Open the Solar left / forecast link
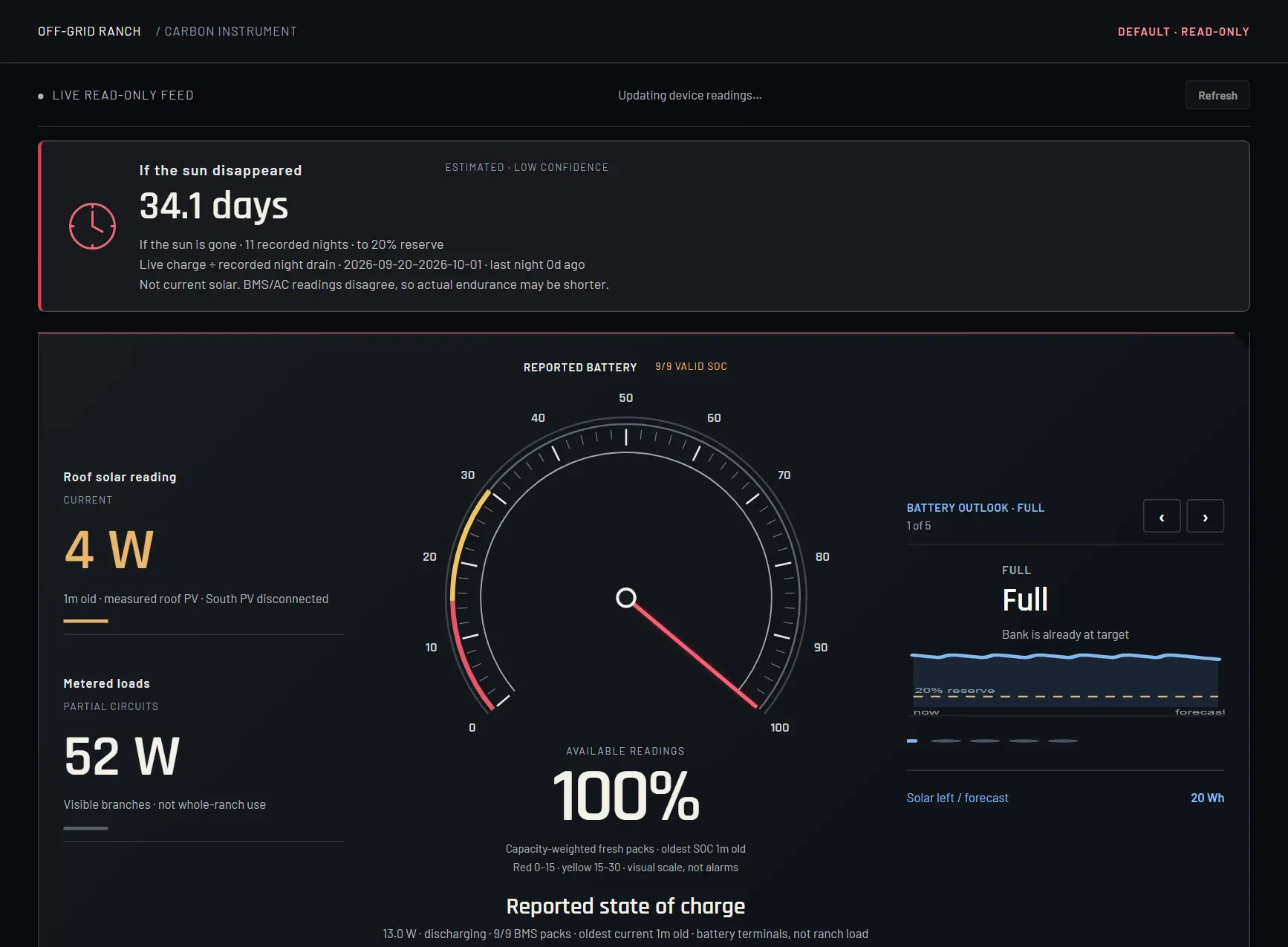The image size is (1288, 947). tap(957, 798)
